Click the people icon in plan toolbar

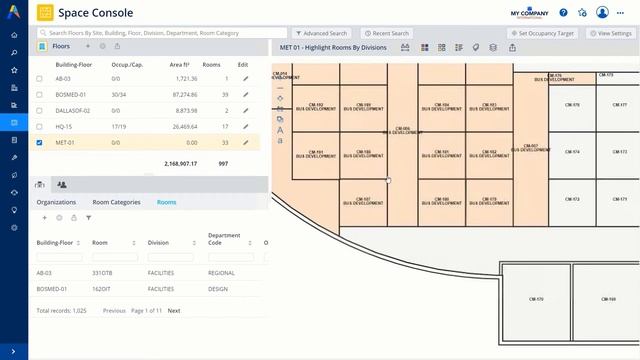click(405, 48)
